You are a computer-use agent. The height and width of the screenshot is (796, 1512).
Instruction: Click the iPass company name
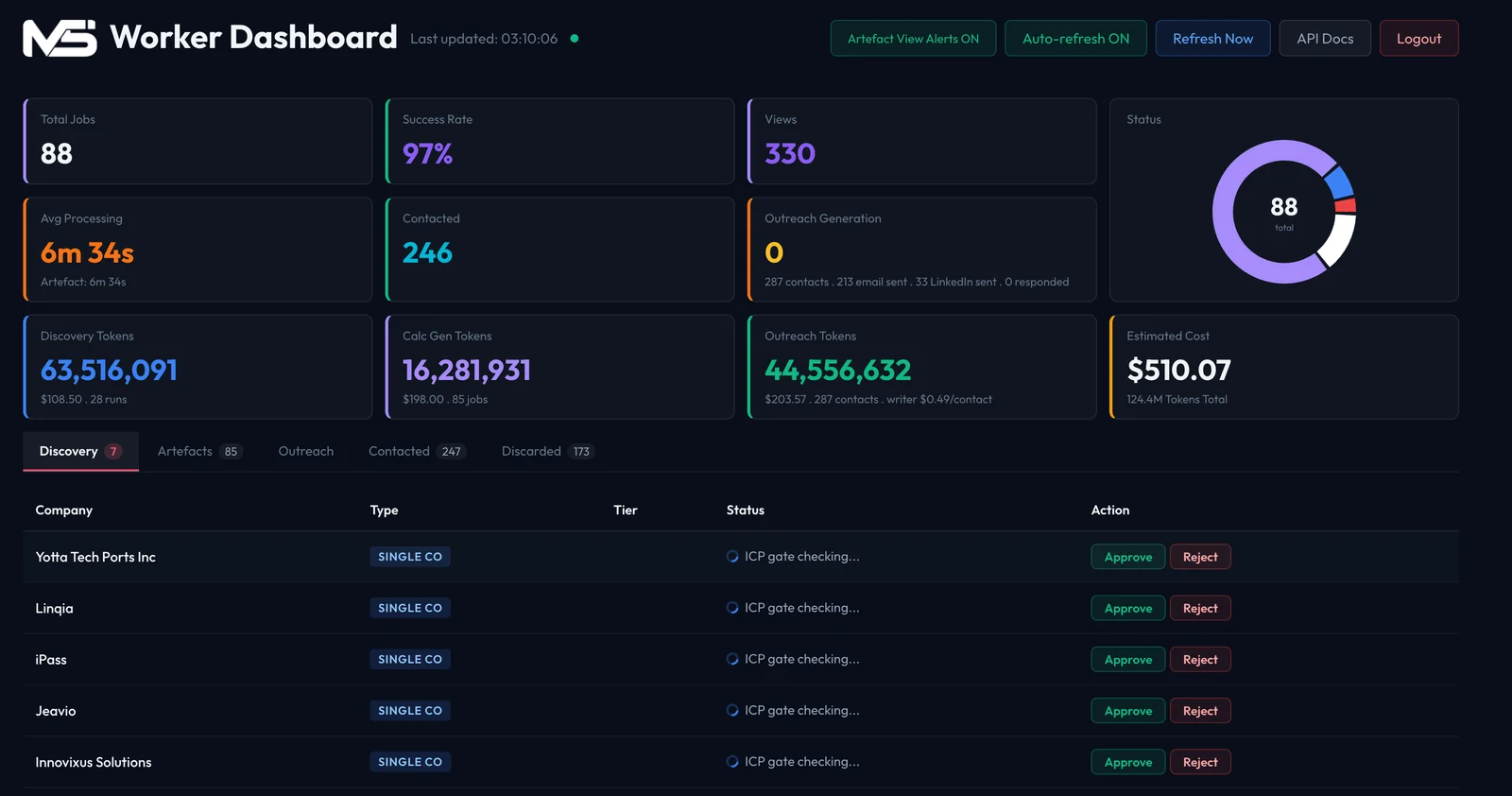51,660
